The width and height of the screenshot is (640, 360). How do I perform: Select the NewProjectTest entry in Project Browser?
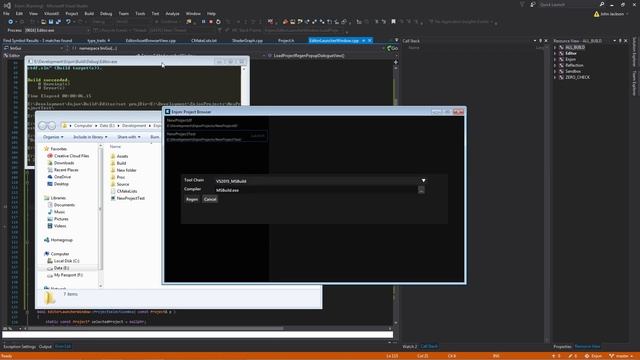coord(216,136)
